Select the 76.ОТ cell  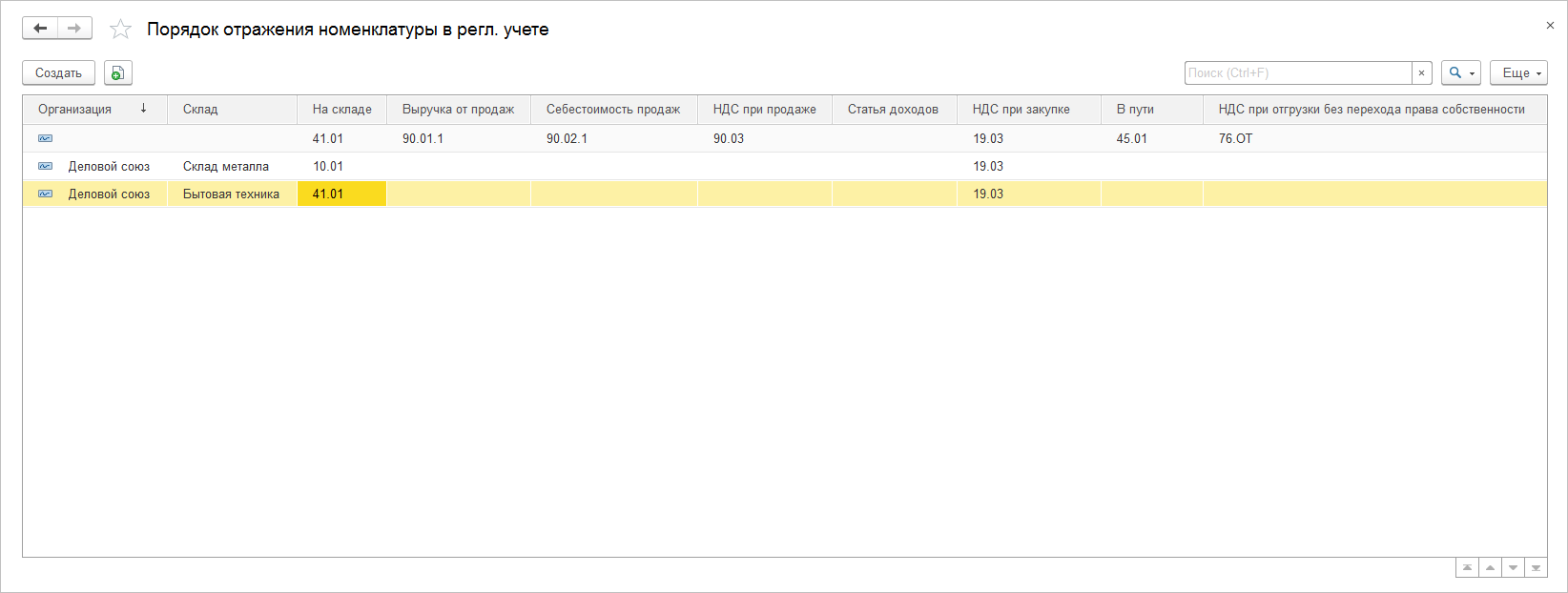tap(1374, 138)
